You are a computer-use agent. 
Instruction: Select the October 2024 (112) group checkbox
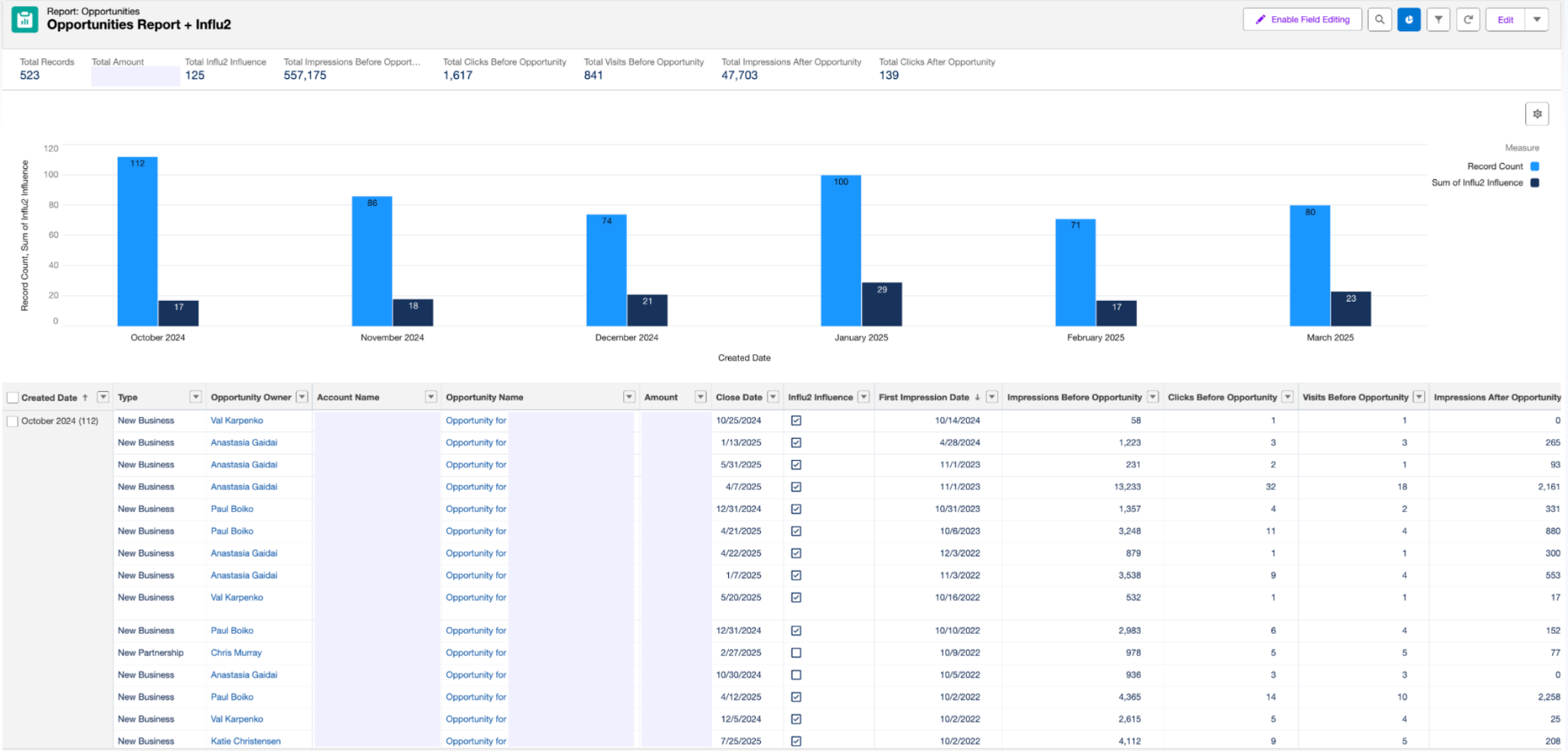click(12, 421)
